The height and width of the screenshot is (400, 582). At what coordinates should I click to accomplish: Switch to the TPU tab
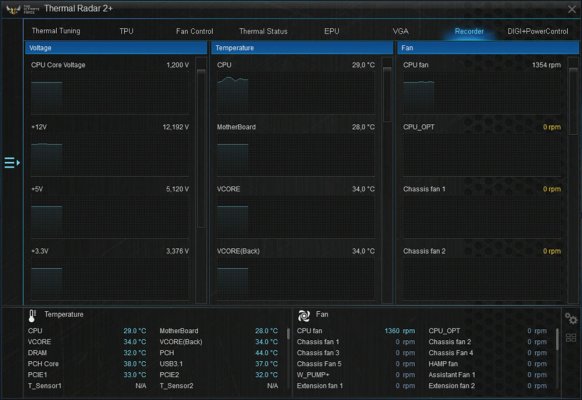(x=126, y=31)
